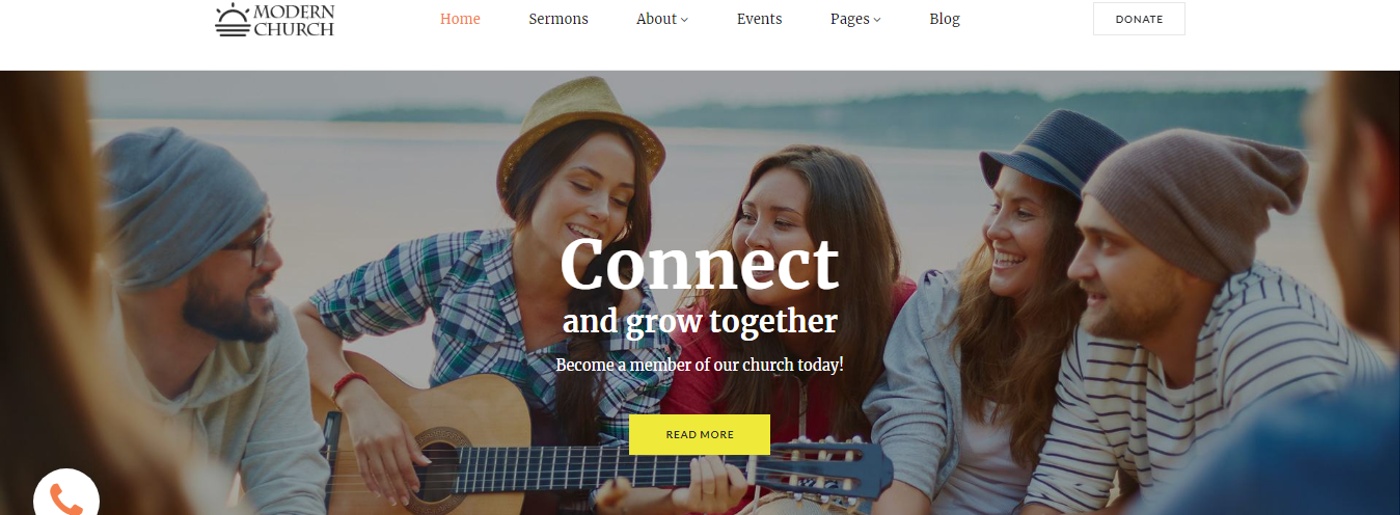
Task: Click the Donate button
Action: coord(1139,19)
